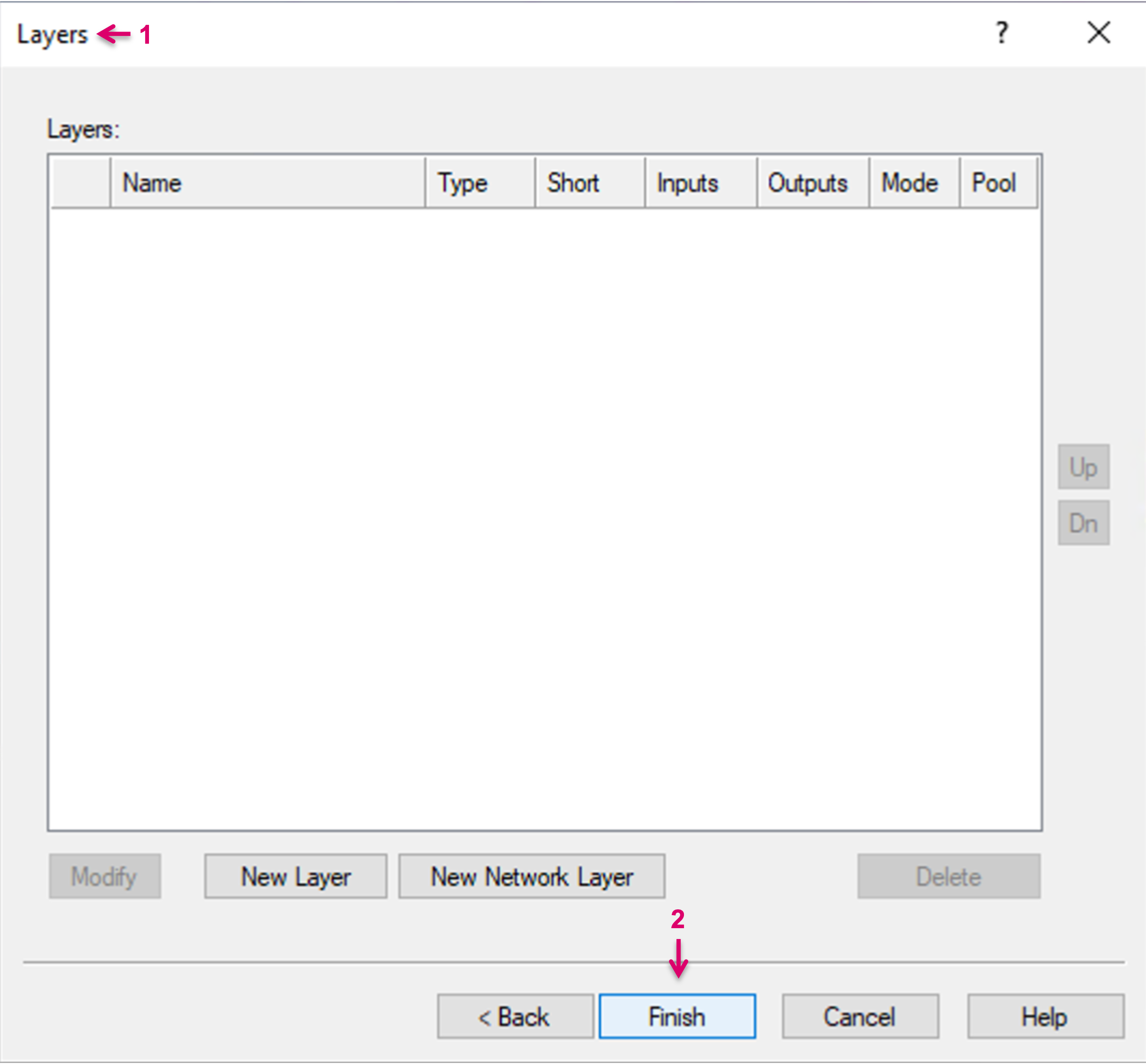The image size is (1146, 1064).
Task: Open Help from the bottom buttons
Action: pos(1044,1016)
